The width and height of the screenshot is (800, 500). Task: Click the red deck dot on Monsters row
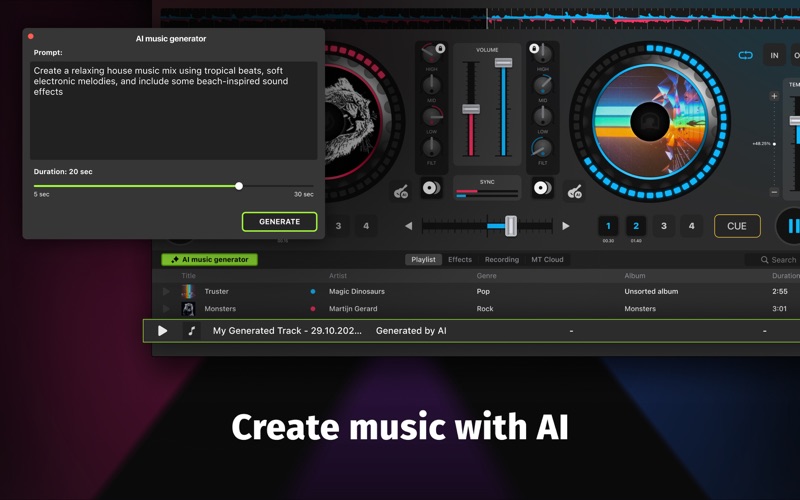tap(313, 309)
